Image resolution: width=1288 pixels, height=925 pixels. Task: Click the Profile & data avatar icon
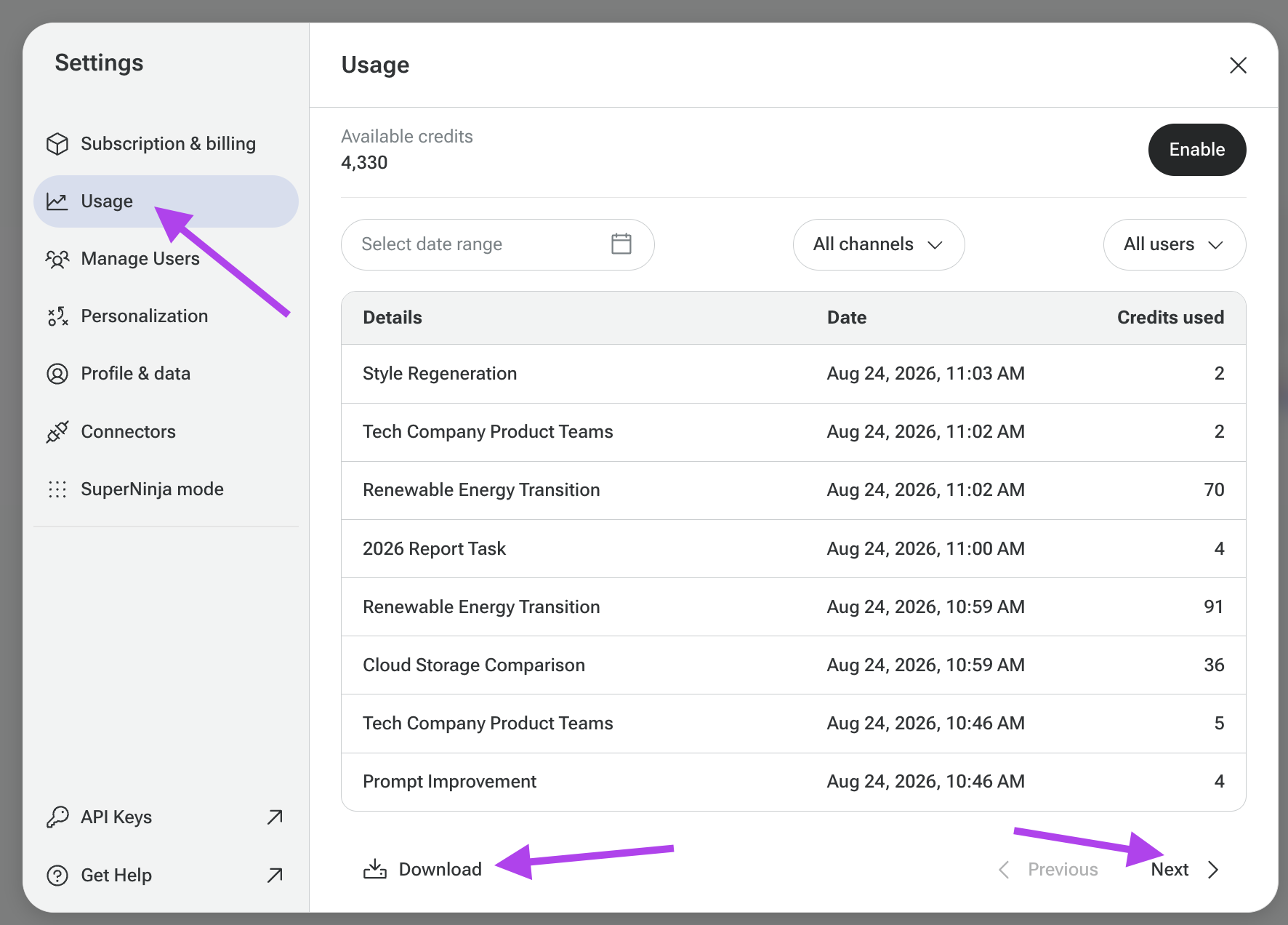tap(57, 374)
